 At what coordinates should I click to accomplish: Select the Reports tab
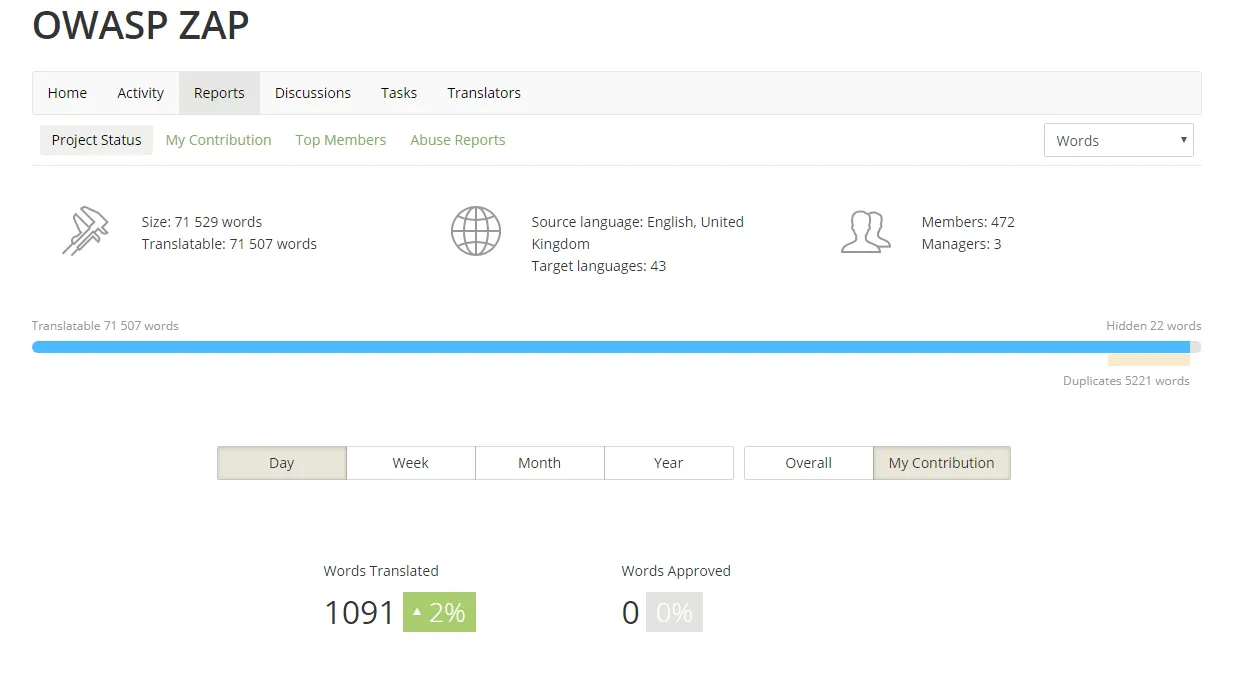[x=219, y=93]
